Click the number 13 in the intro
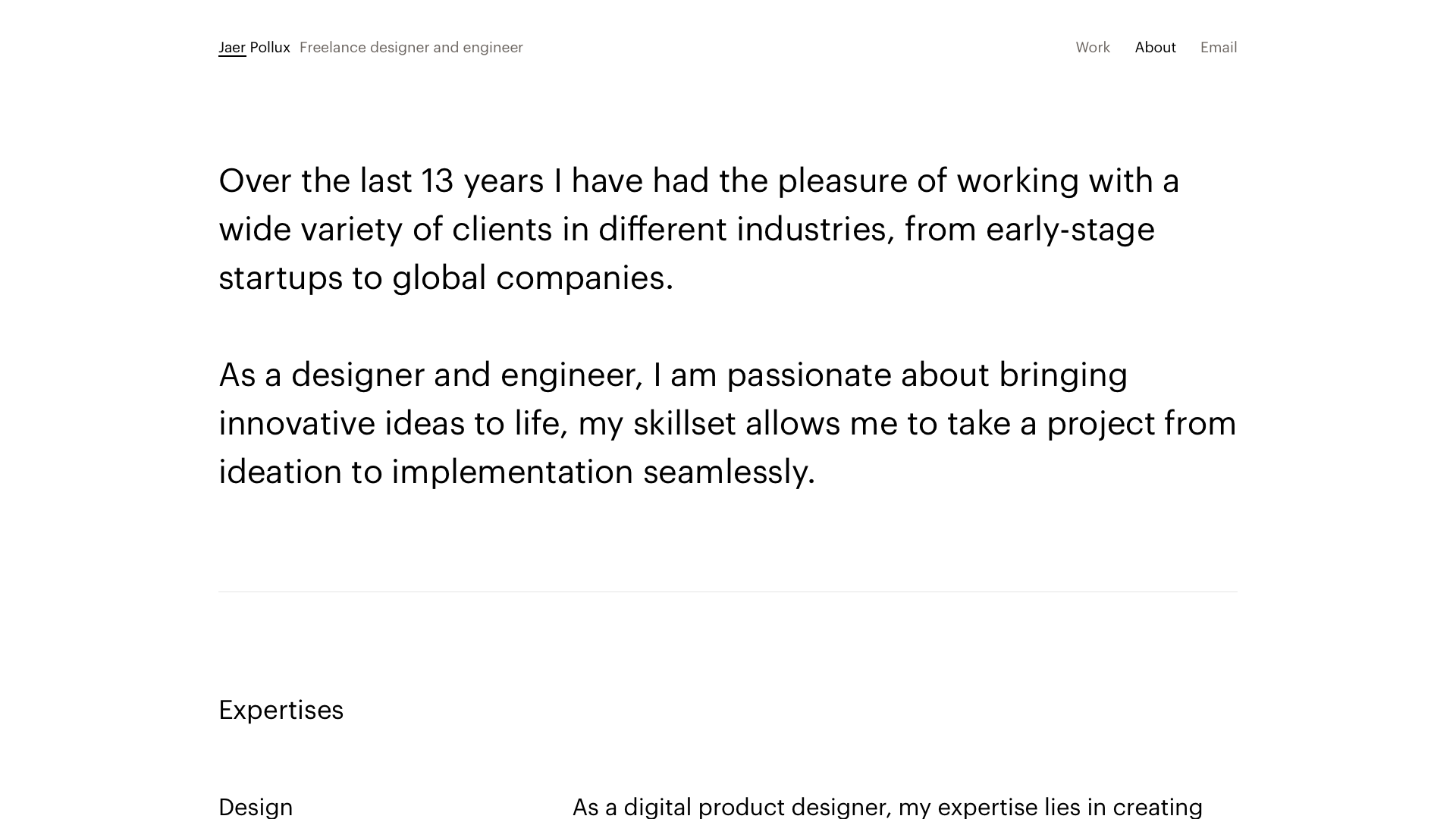 tap(437, 181)
